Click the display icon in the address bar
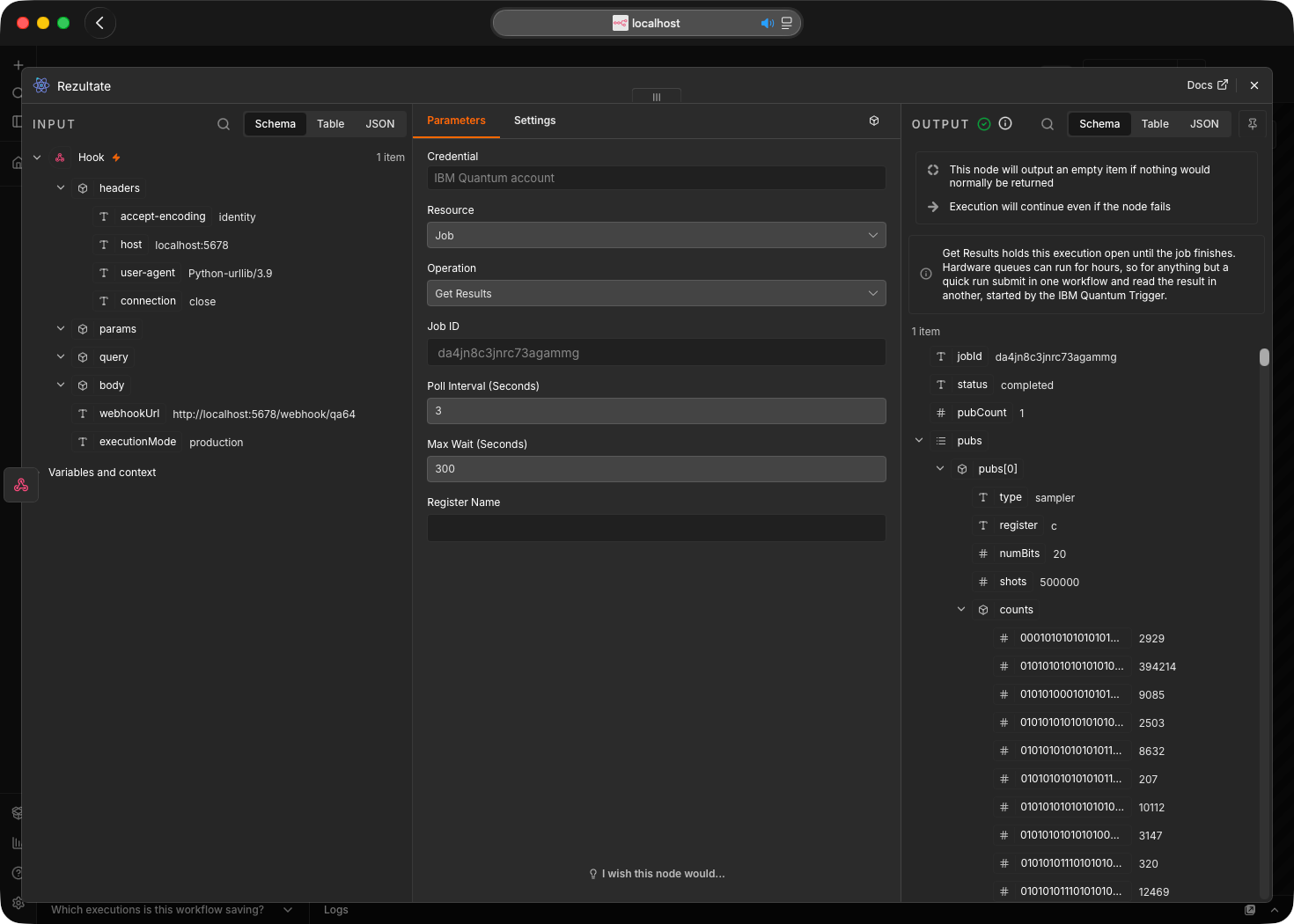This screenshot has height=924, width=1294. [x=787, y=23]
